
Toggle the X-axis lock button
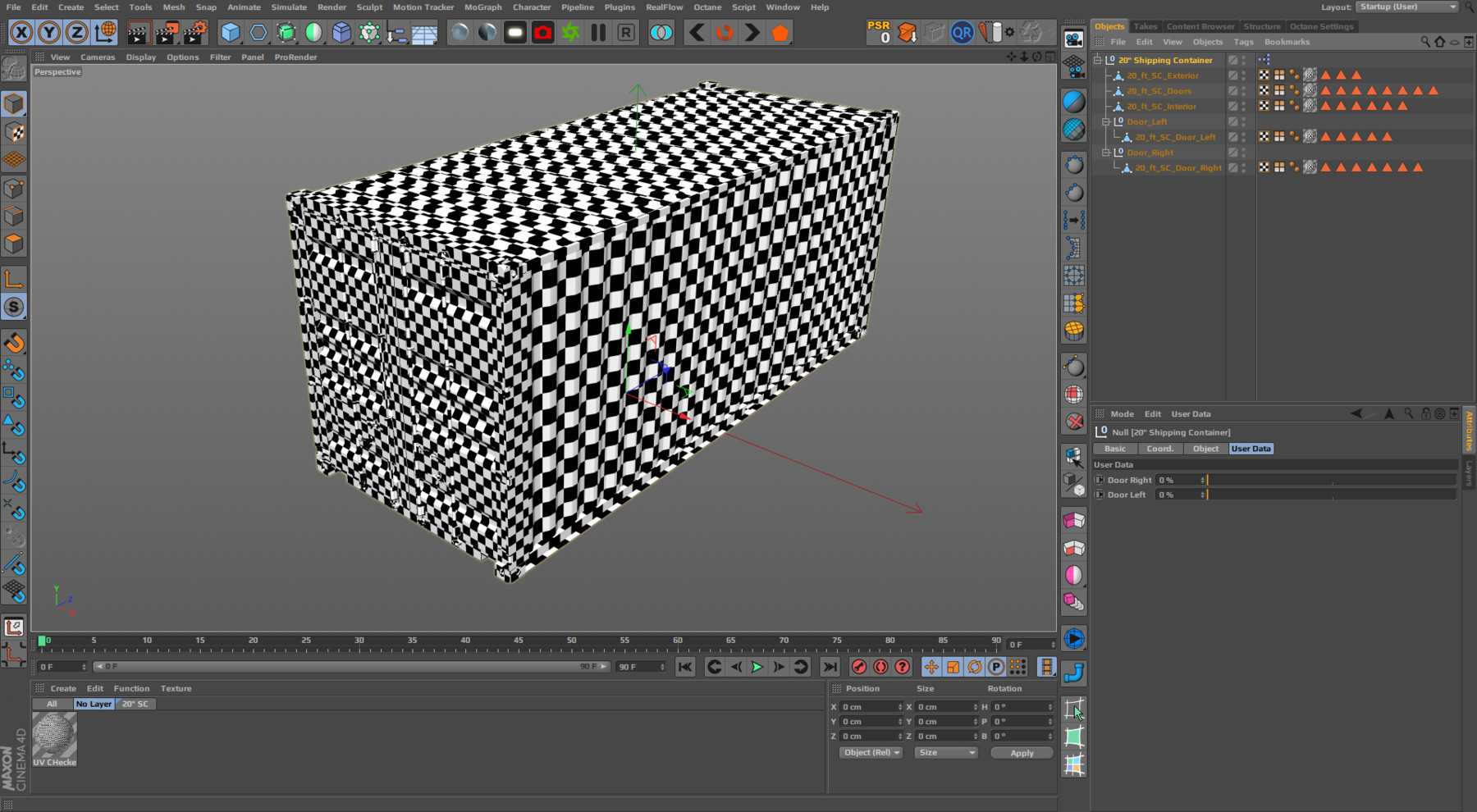click(21, 33)
